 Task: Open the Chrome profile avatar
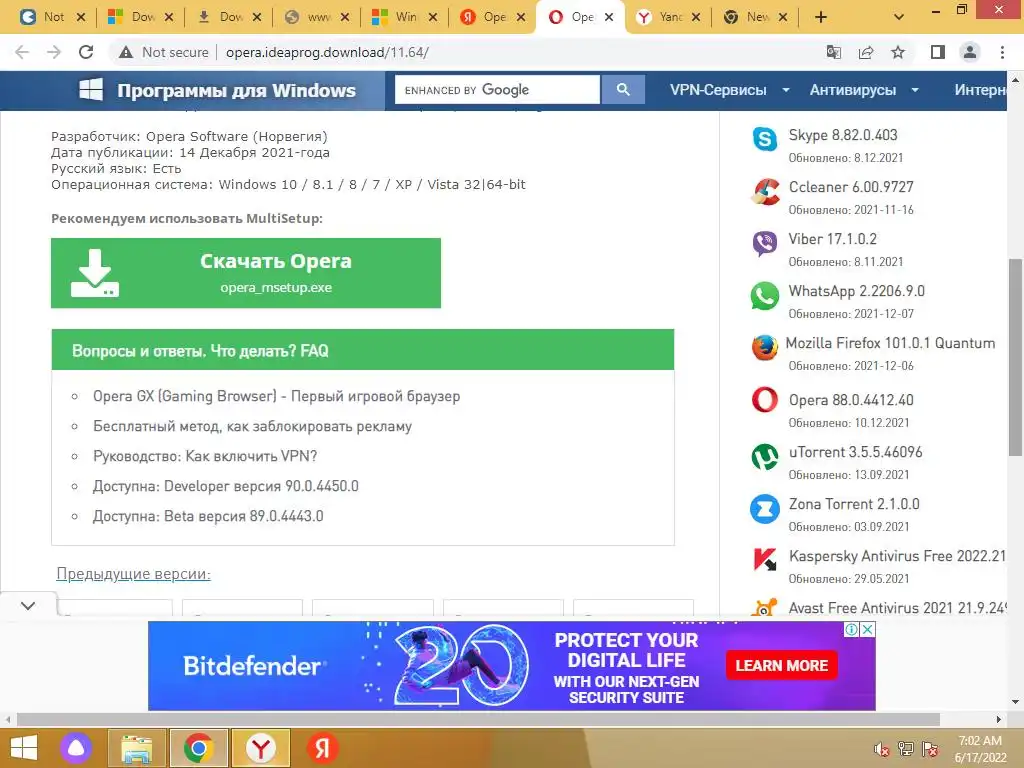(x=970, y=52)
